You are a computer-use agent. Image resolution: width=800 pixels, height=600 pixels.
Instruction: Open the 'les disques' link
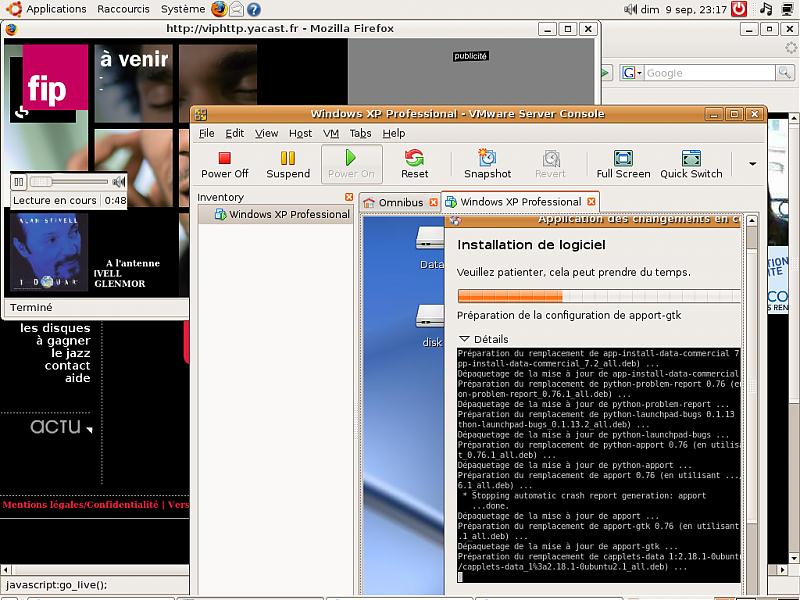point(55,328)
